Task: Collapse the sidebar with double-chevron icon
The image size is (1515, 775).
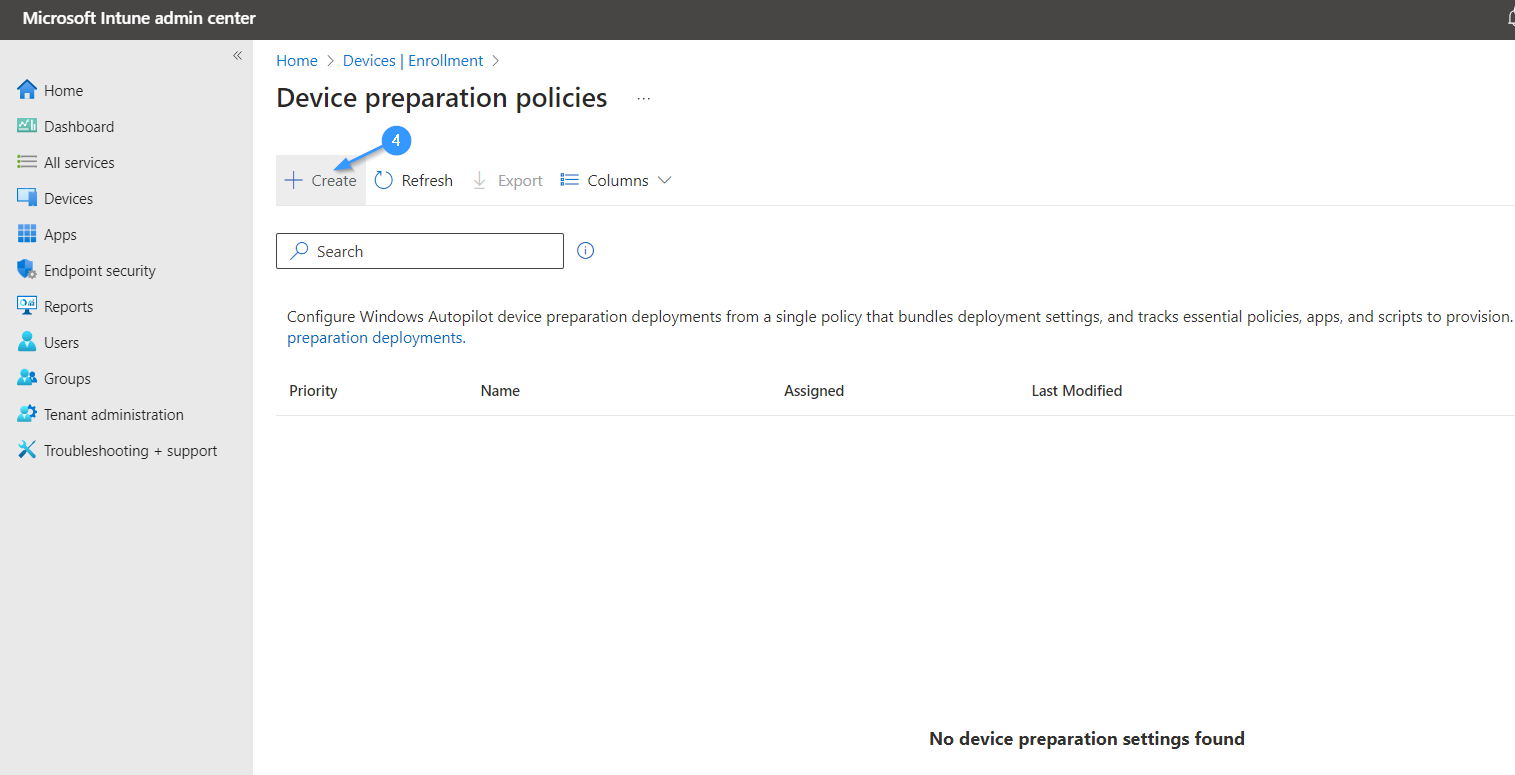Action: 237,55
